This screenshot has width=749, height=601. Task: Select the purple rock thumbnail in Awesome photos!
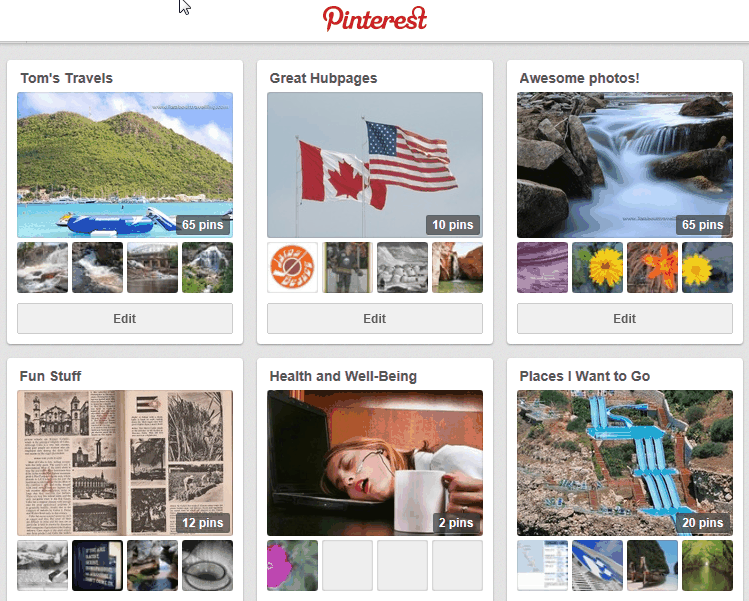point(542,267)
